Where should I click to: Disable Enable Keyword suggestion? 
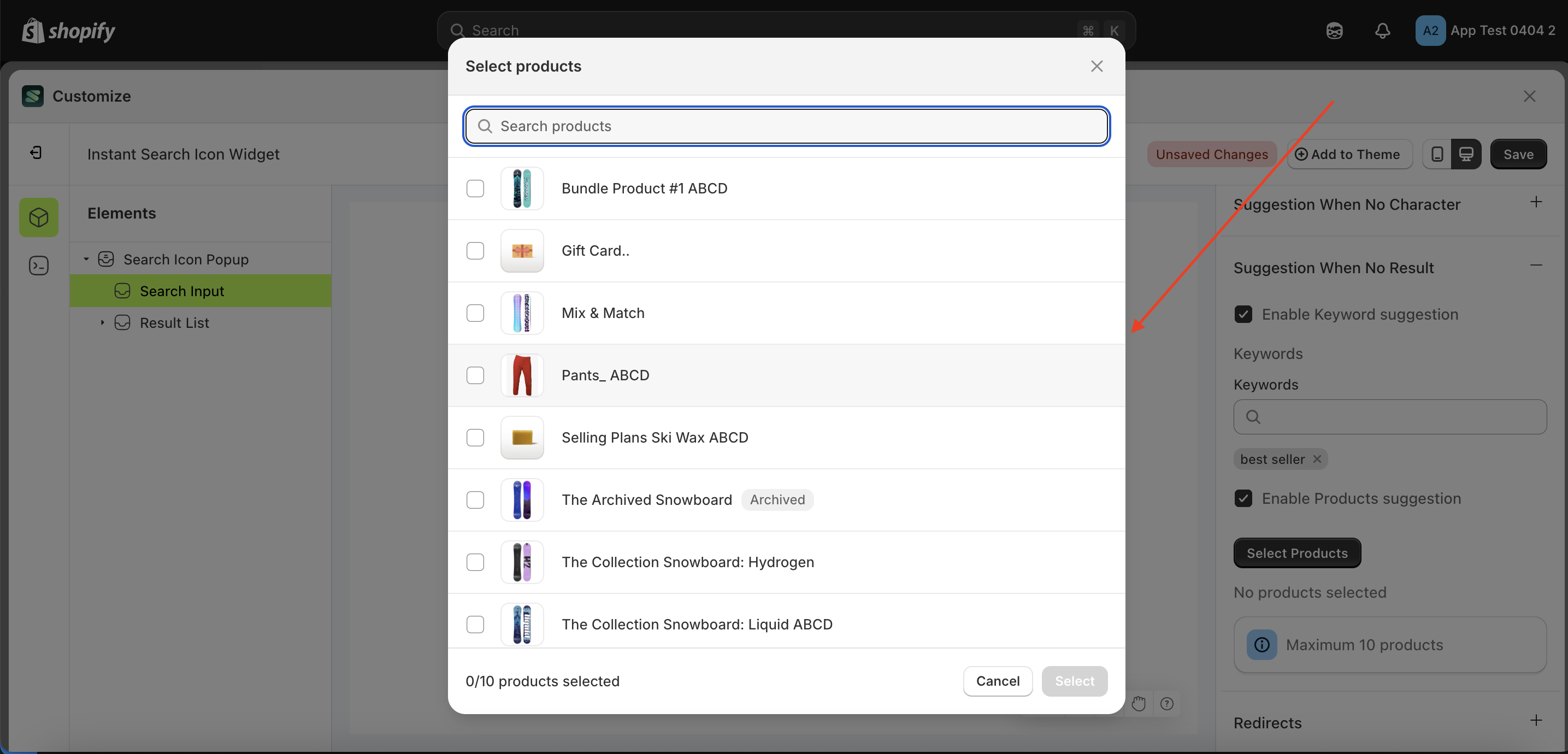pyautogui.click(x=1243, y=314)
